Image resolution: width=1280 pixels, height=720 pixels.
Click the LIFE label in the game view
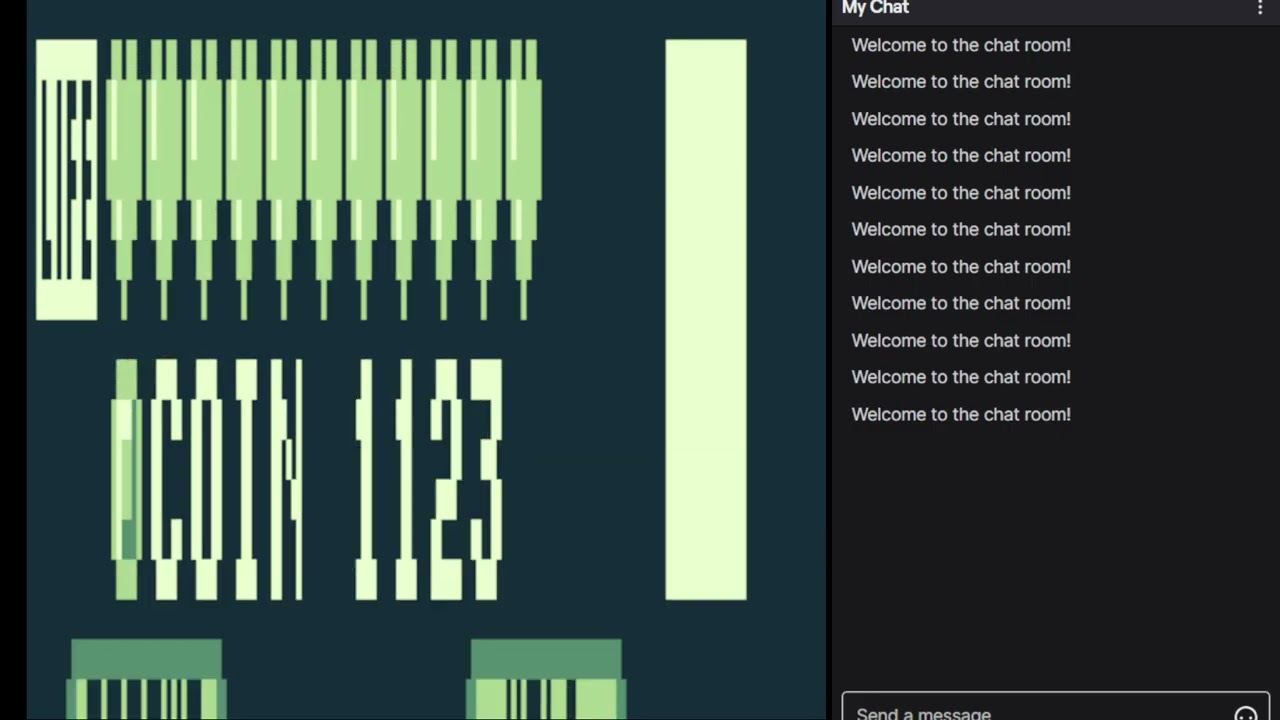click(x=67, y=180)
